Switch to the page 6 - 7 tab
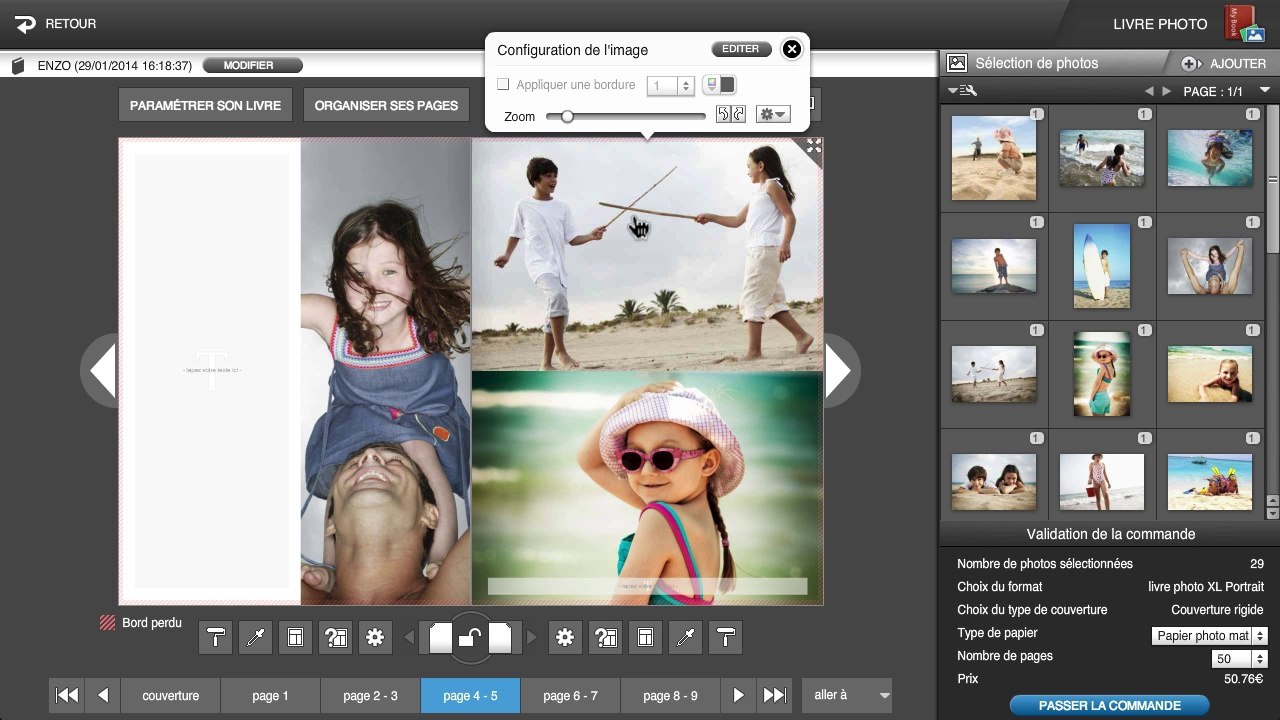The image size is (1280, 720). click(570, 695)
